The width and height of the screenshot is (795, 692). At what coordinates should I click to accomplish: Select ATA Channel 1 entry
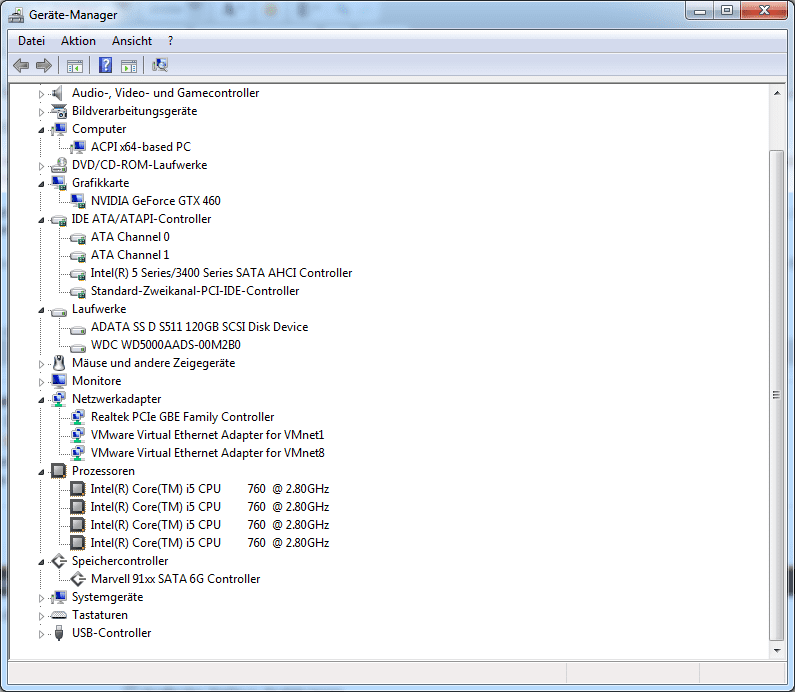coord(130,255)
